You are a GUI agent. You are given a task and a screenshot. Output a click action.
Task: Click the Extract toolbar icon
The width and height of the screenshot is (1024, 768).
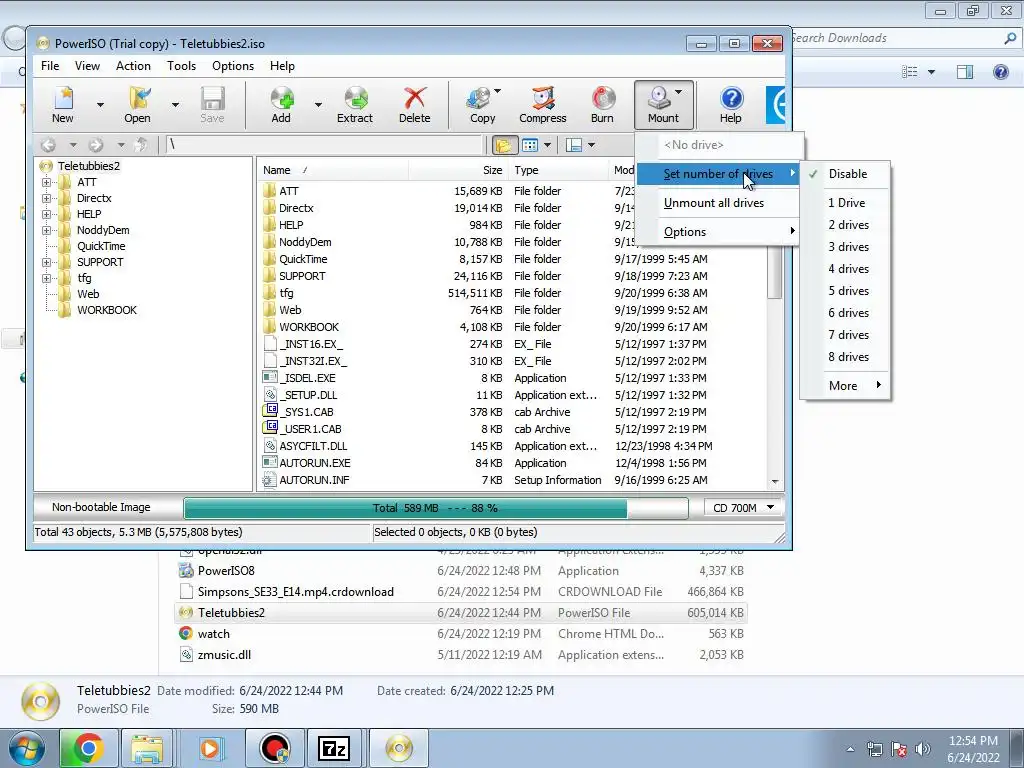coord(355,104)
